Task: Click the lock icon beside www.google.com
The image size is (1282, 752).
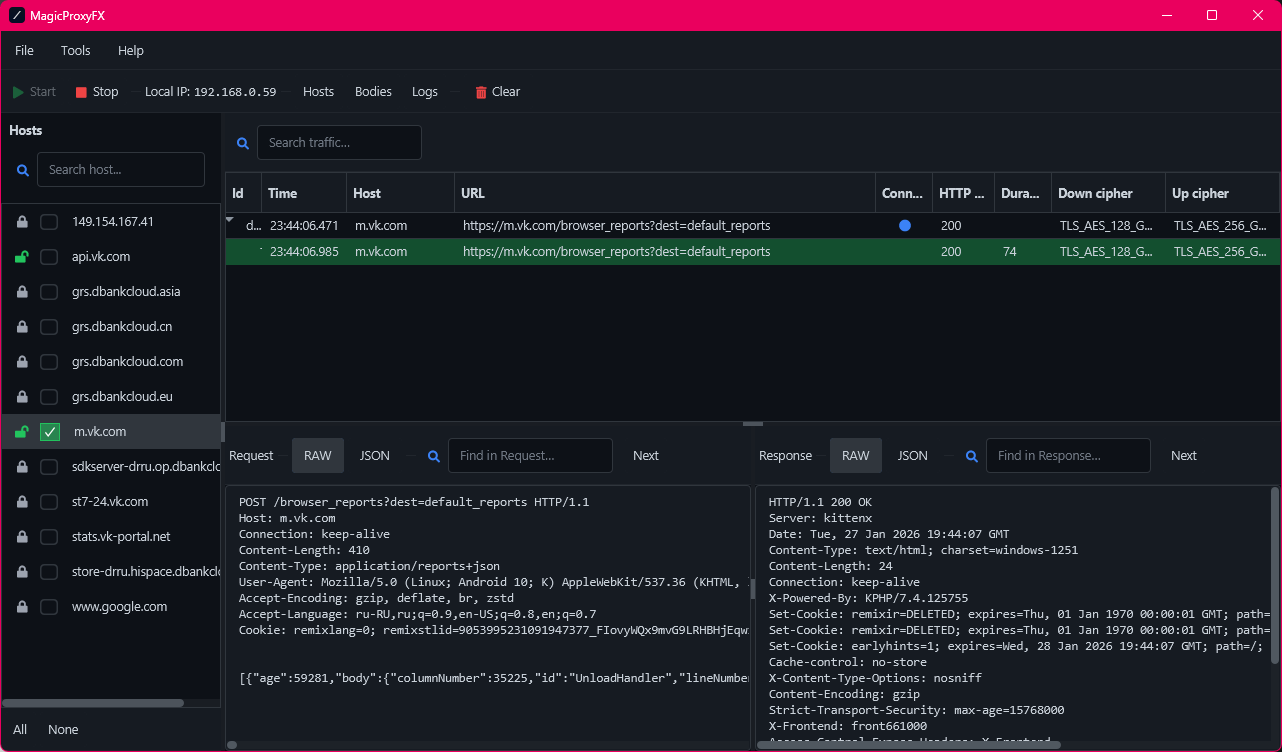Action: point(21,607)
